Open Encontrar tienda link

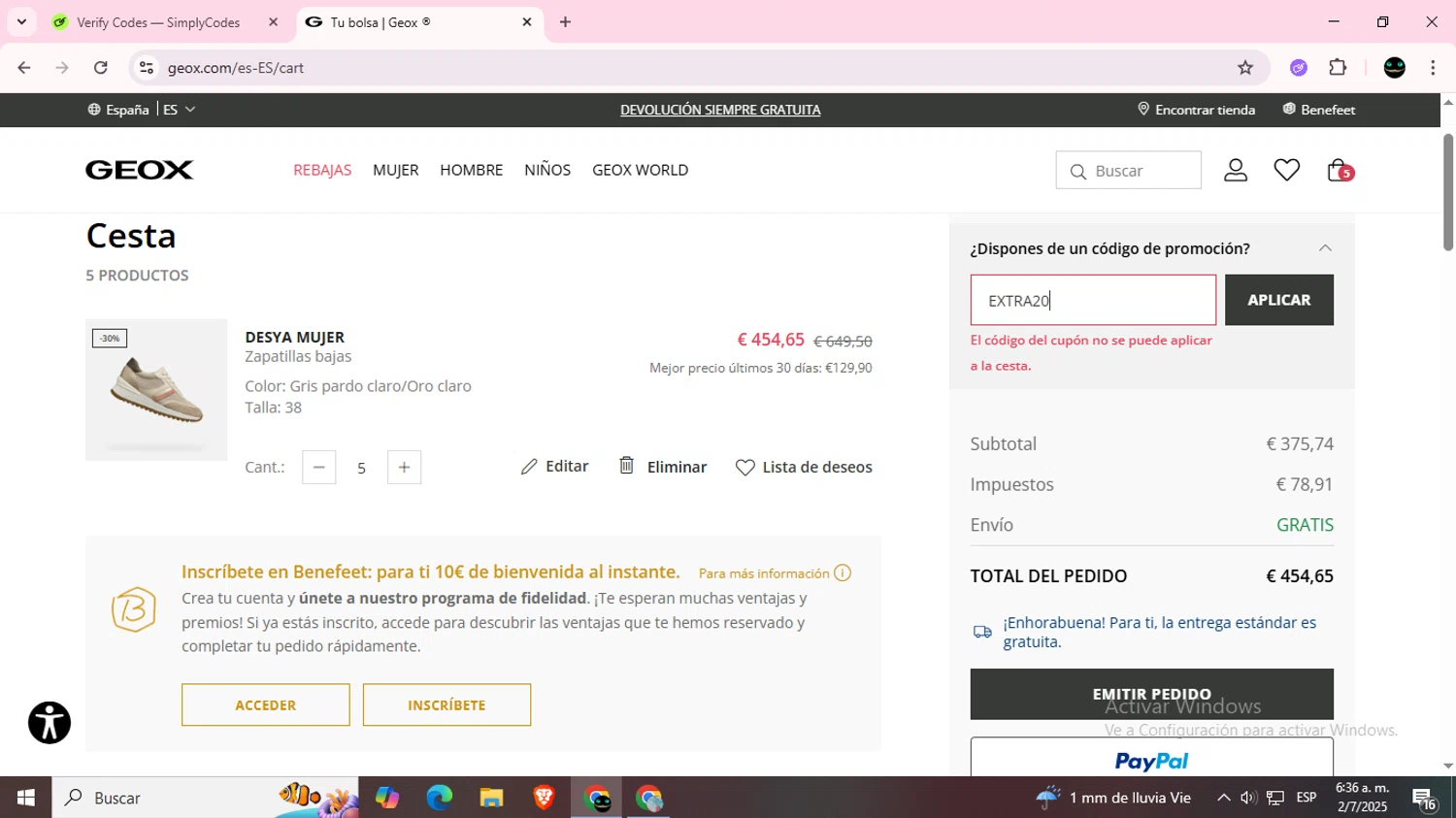click(x=1196, y=110)
